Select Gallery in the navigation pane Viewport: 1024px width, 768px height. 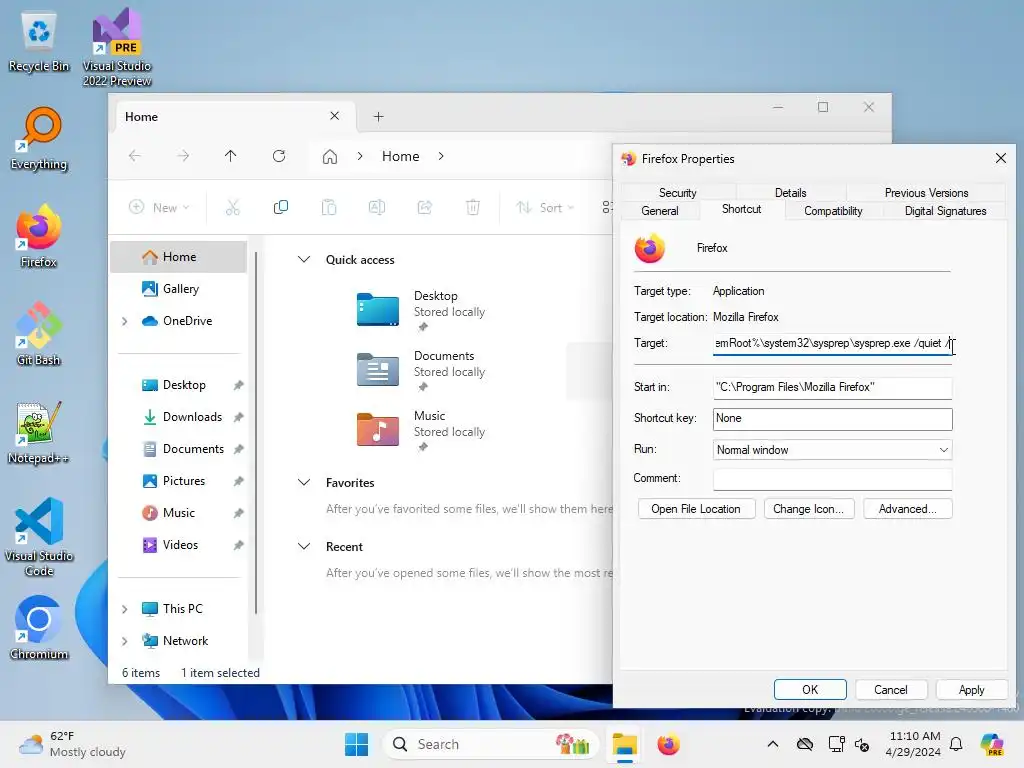coord(178,289)
